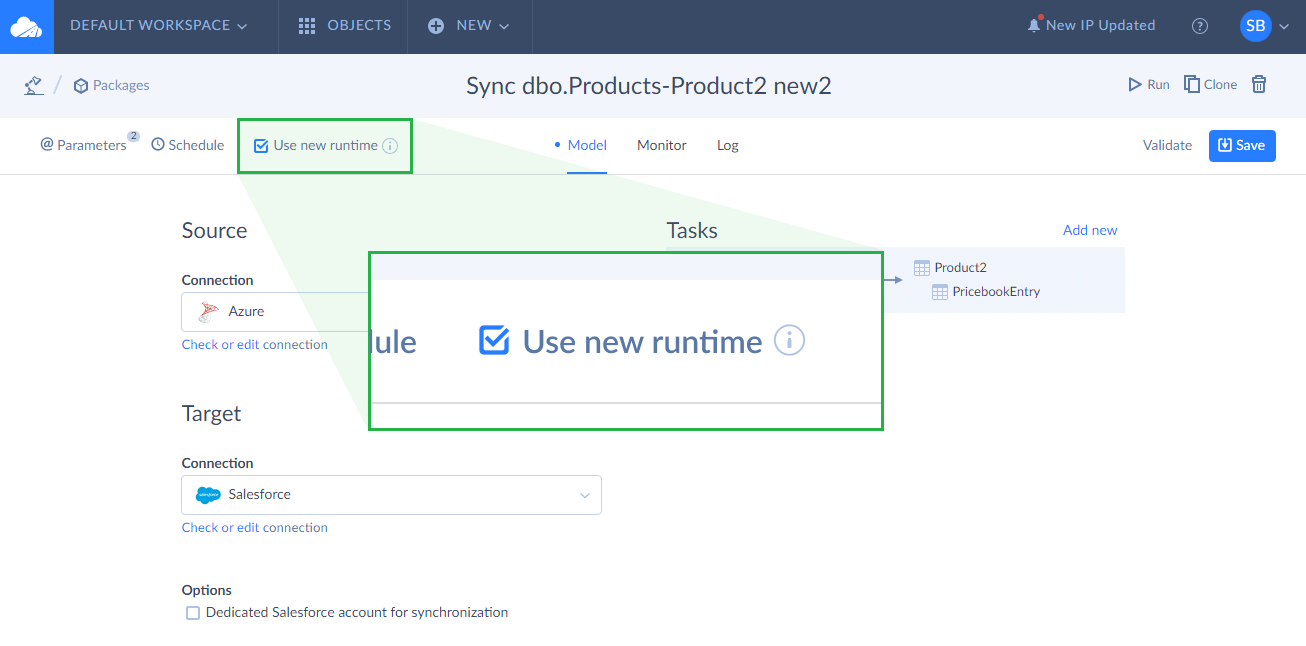Open the help question mark icon
This screenshot has width=1306, height=646.
pyautogui.click(x=1200, y=26)
